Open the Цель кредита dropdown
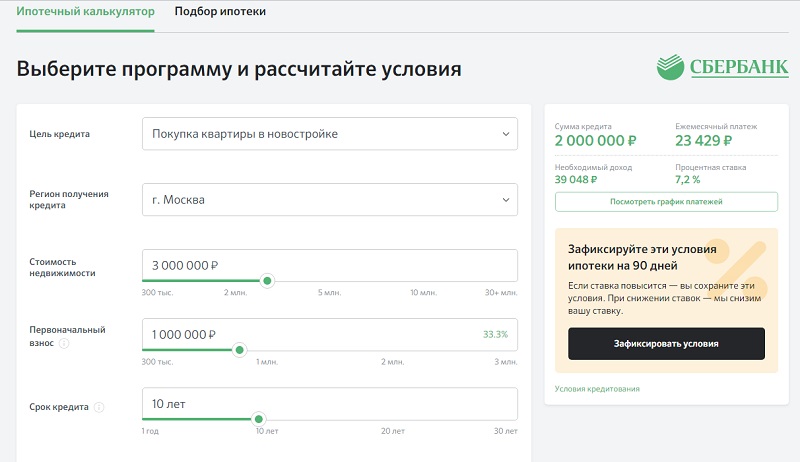The height and width of the screenshot is (462, 800). click(330, 134)
